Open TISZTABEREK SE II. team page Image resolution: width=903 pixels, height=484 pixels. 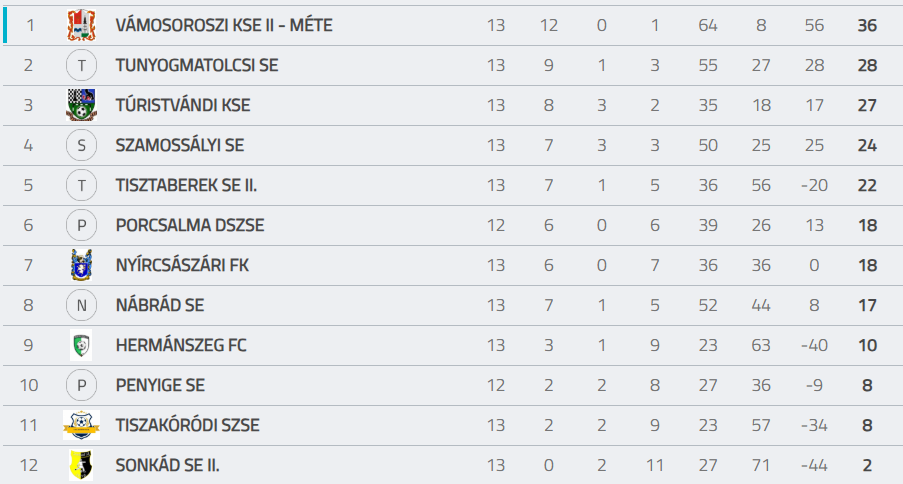click(186, 185)
